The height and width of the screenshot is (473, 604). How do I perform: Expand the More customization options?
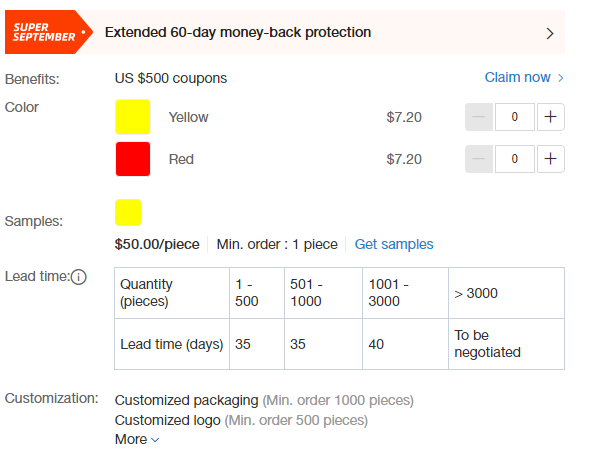point(137,439)
